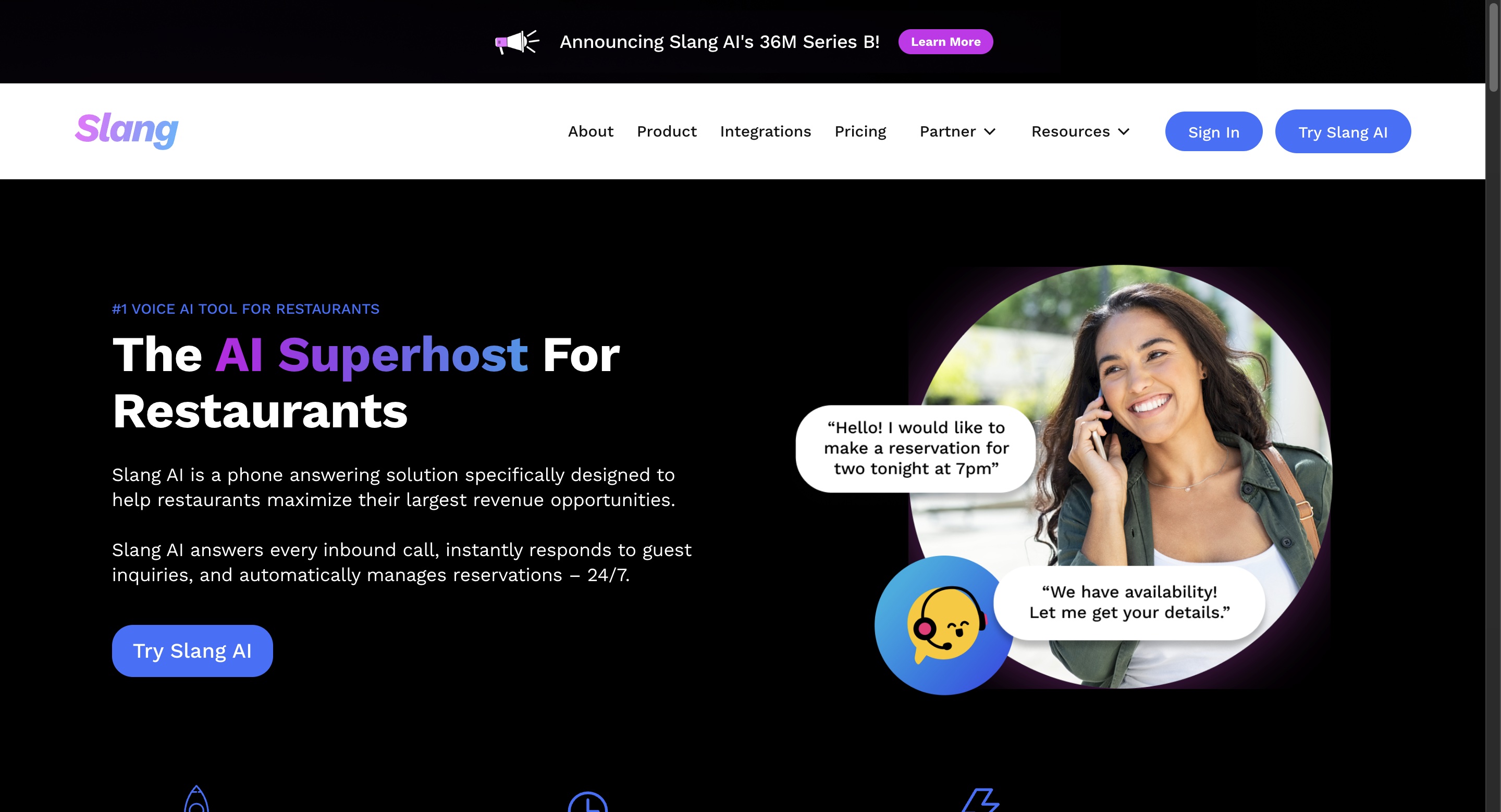
Task: Expand the Partner dropdown chevron
Action: pos(989,132)
